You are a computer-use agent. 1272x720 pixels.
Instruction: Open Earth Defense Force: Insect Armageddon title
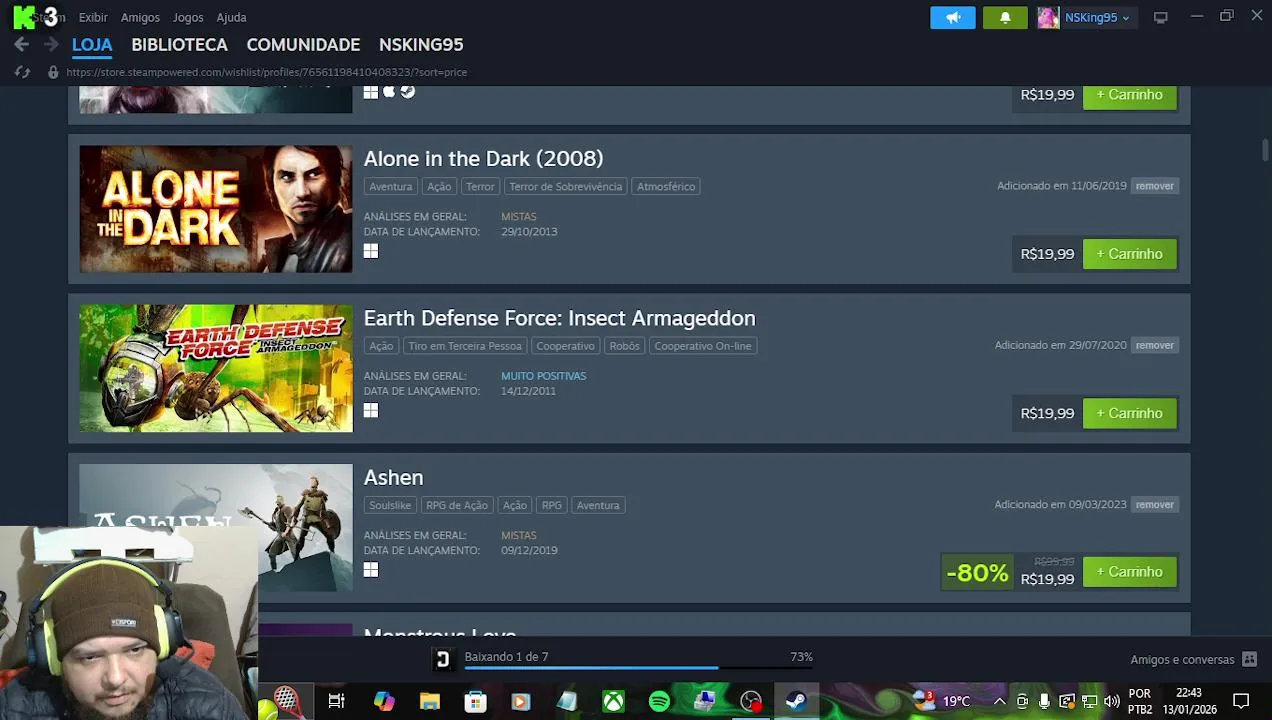pos(559,318)
